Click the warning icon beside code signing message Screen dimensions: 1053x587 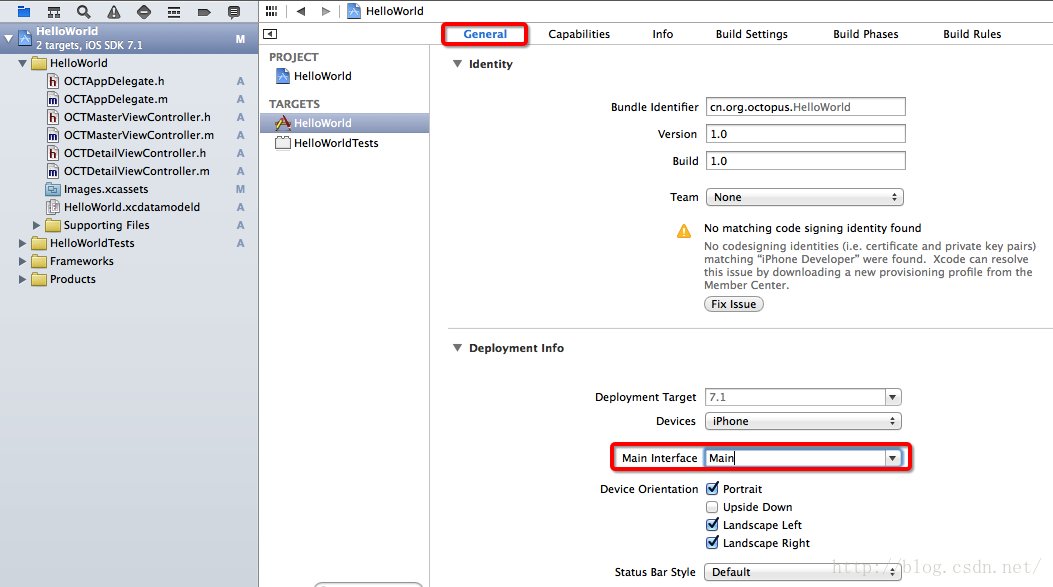pos(684,231)
